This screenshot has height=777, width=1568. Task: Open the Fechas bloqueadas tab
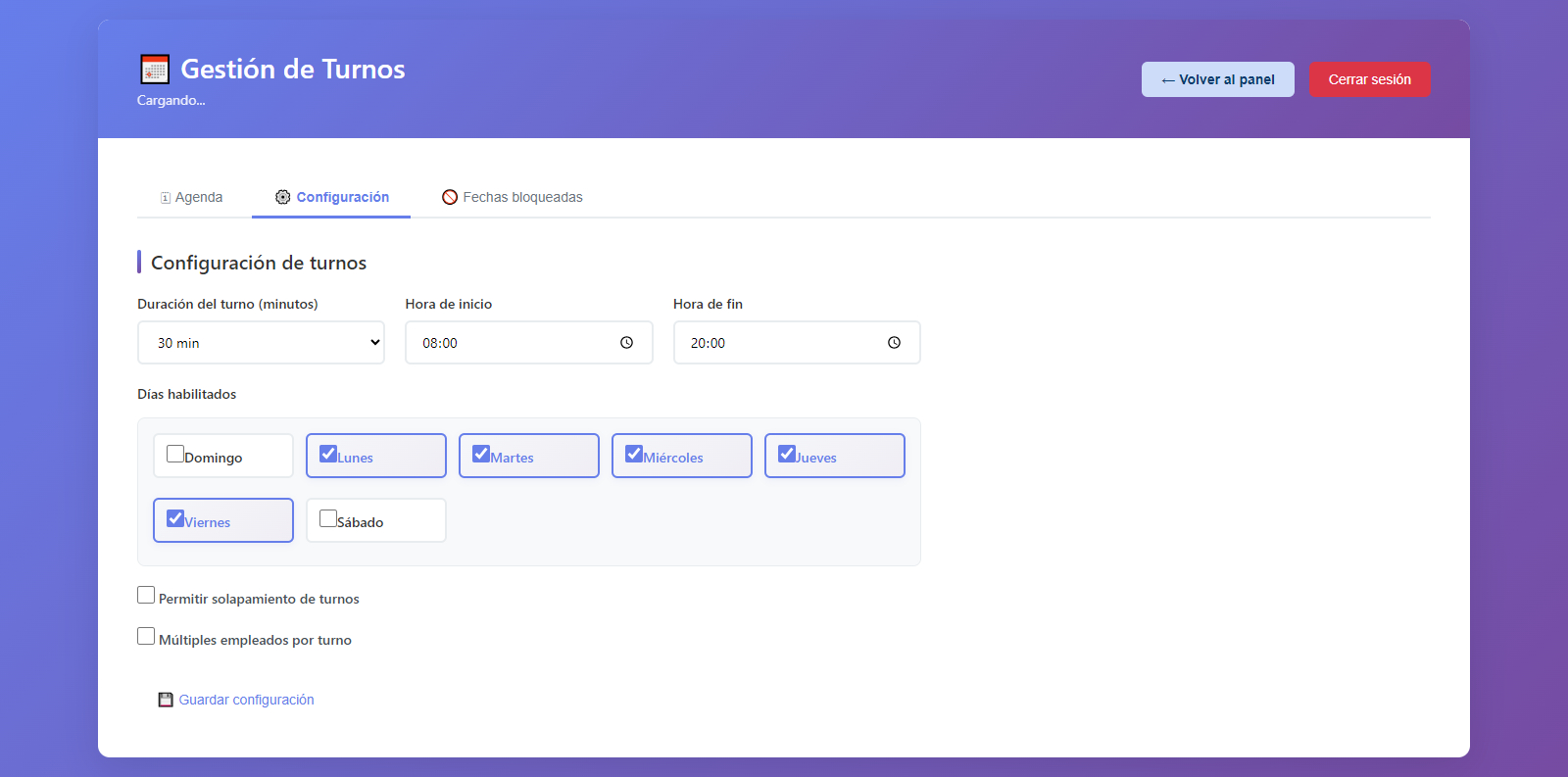click(x=513, y=197)
